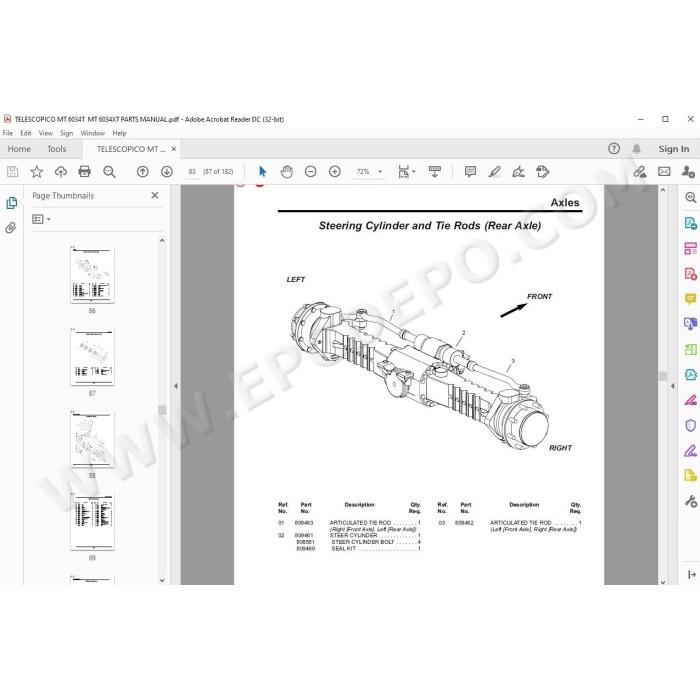Open the search tool in the right pane

coord(690,197)
